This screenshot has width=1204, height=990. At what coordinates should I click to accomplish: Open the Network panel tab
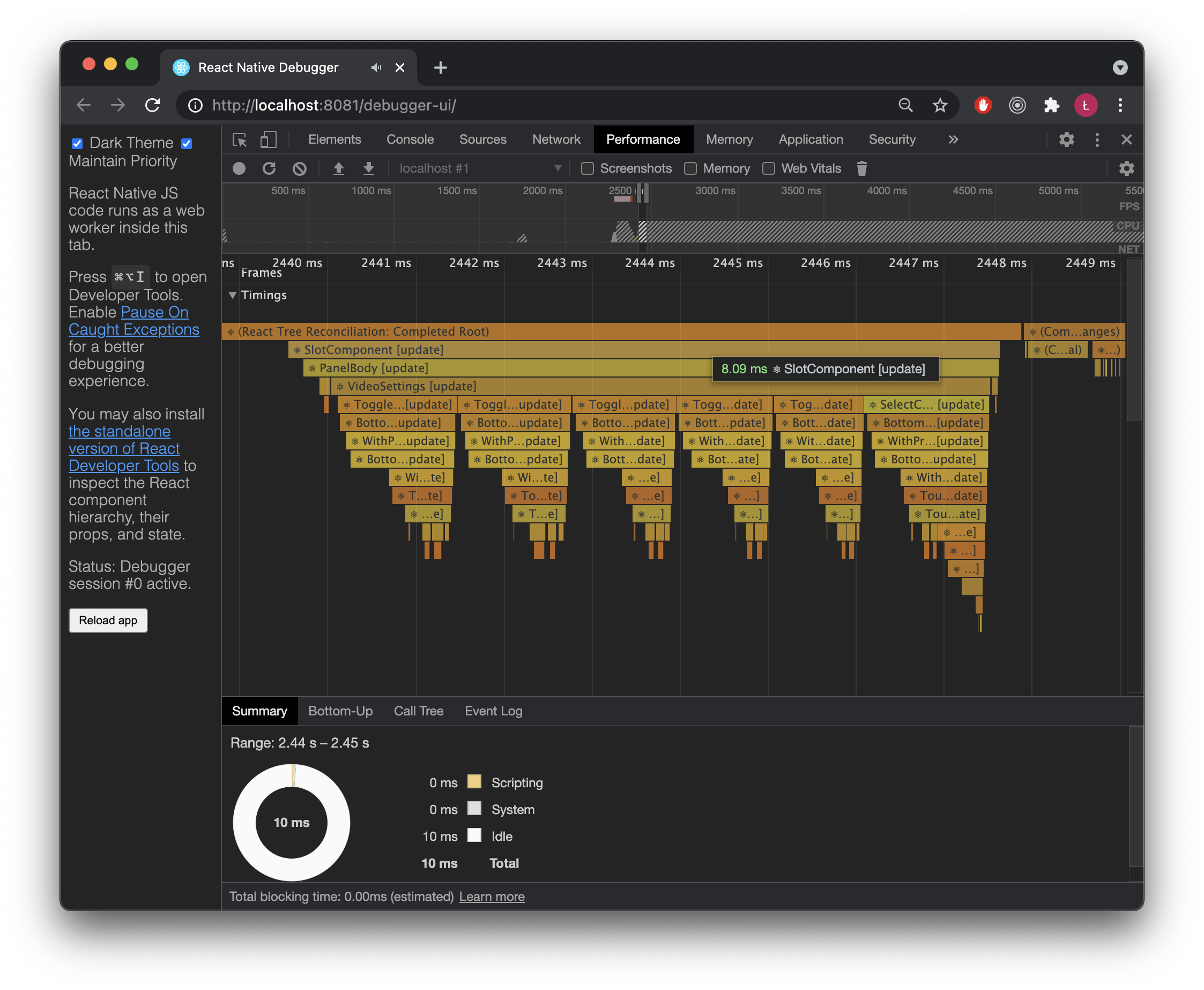(x=556, y=140)
